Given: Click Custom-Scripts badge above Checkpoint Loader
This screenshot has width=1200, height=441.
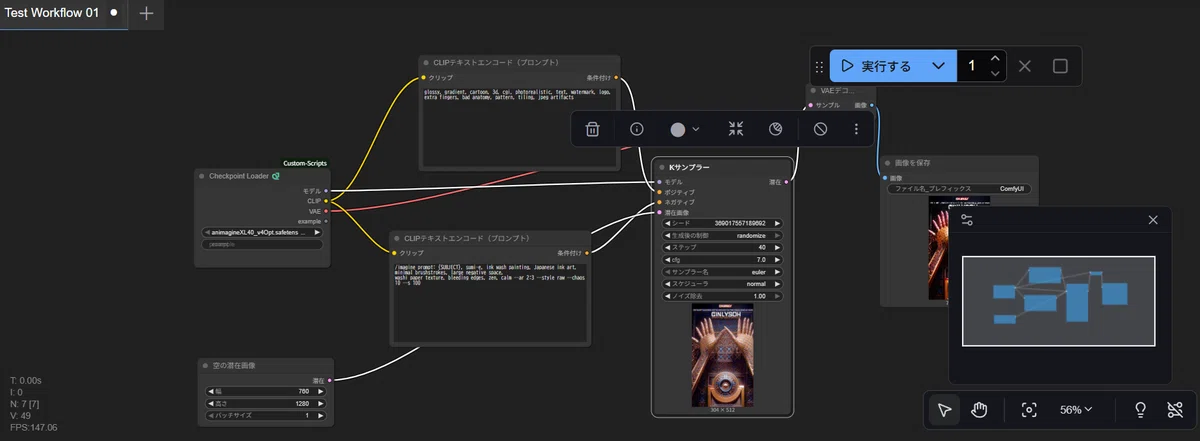Looking at the screenshot, I should point(304,163).
